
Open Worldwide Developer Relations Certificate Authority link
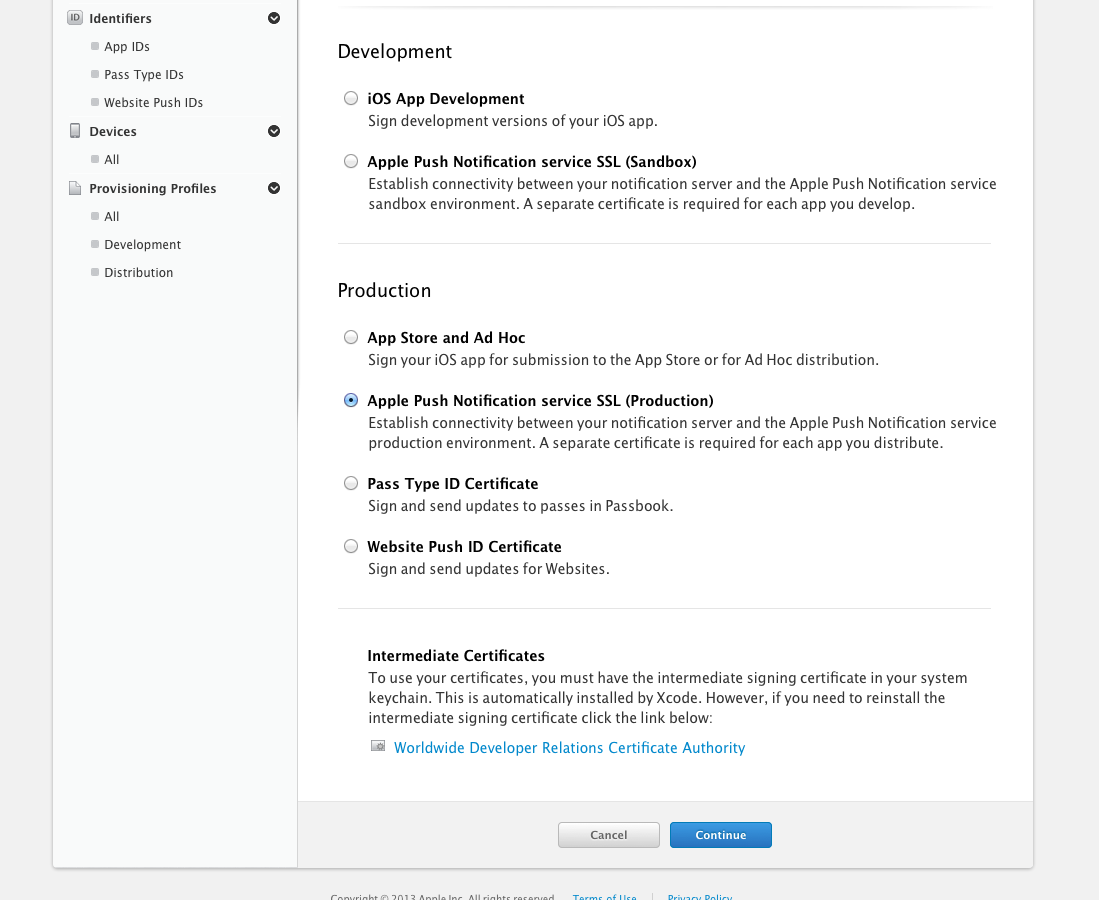tap(569, 748)
